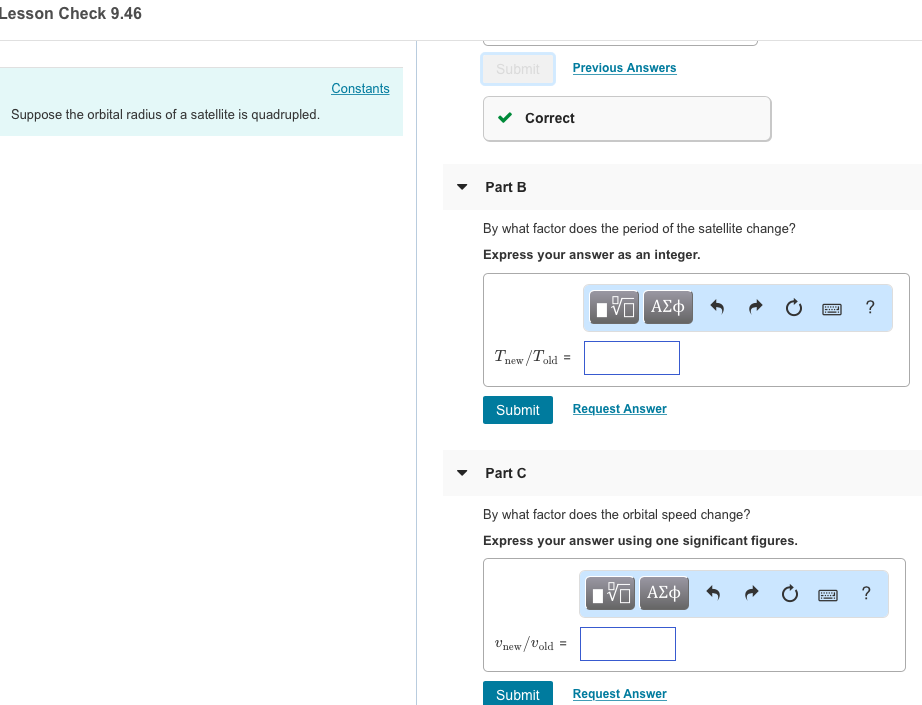Undo input in the Part C equation editor
This screenshot has height=705, width=922.
(x=714, y=593)
